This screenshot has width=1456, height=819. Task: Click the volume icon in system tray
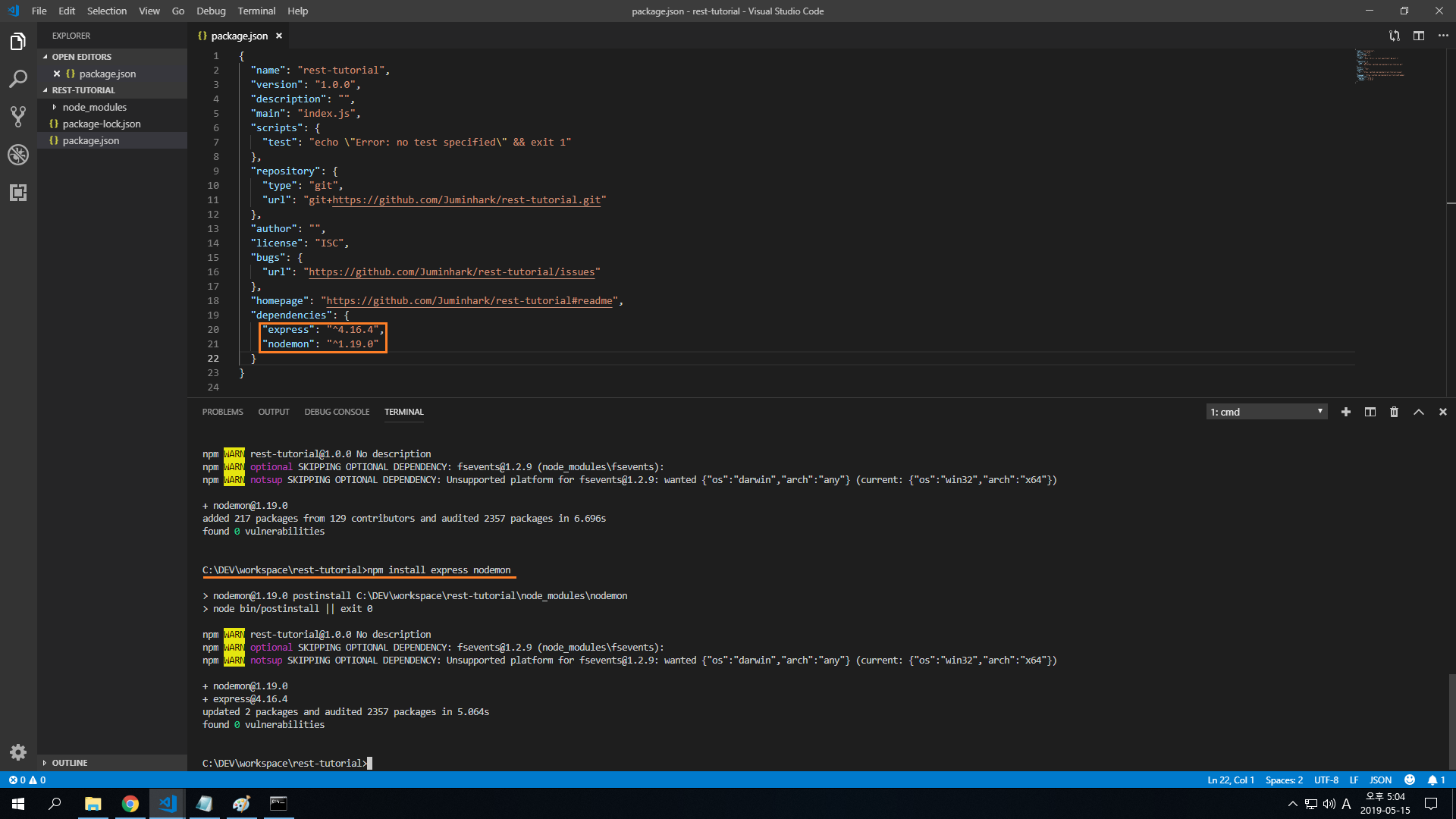1329,804
